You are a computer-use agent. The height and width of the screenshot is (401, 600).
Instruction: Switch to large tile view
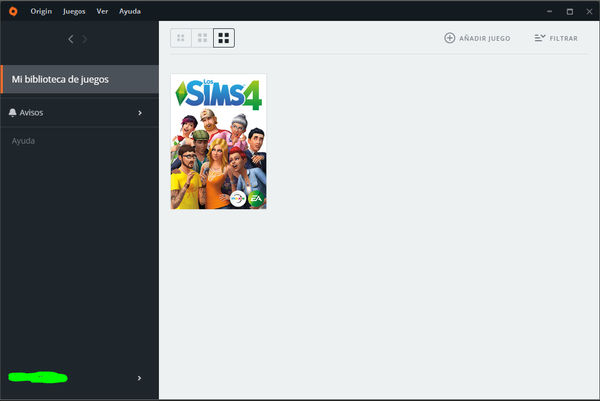(224, 38)
